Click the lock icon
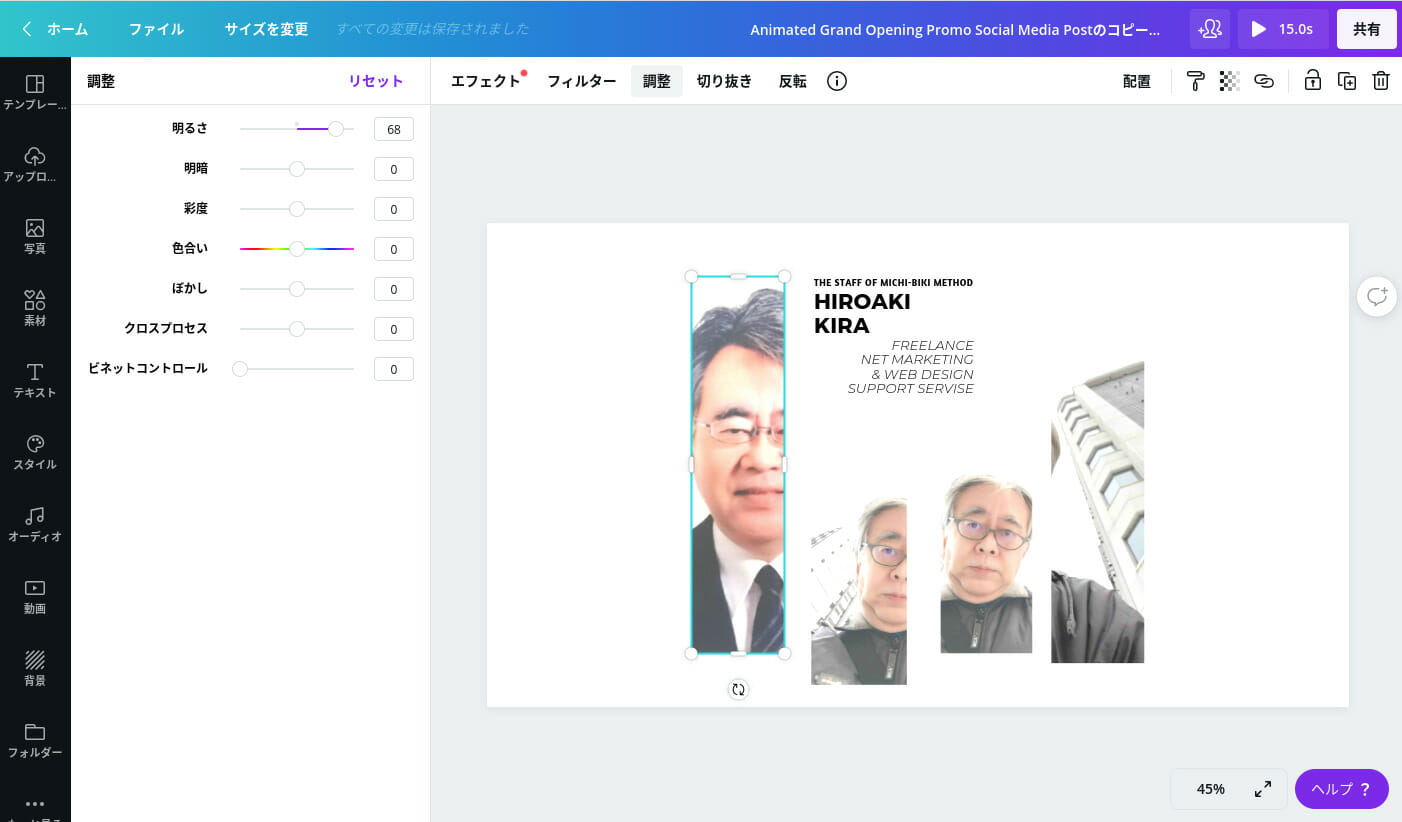1402x822 pixels. click(1313, 81)
